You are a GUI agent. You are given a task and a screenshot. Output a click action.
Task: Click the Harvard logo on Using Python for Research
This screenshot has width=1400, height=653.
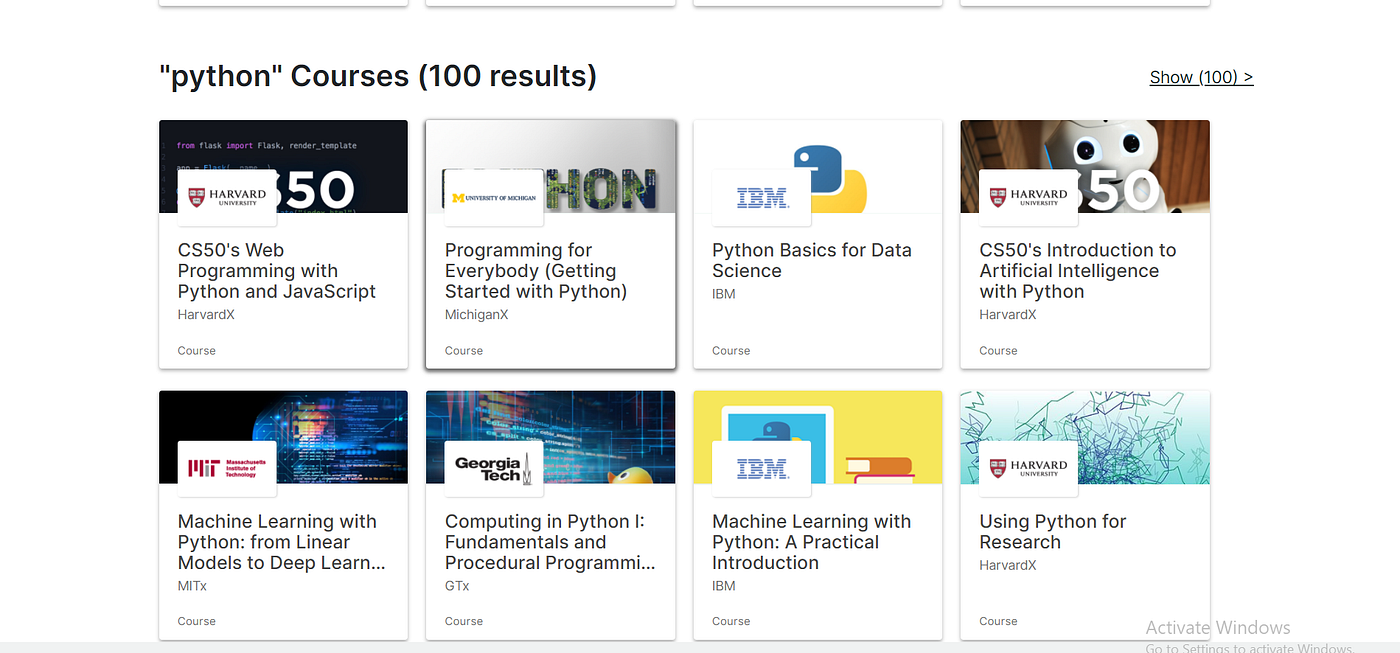[1028, 468]
